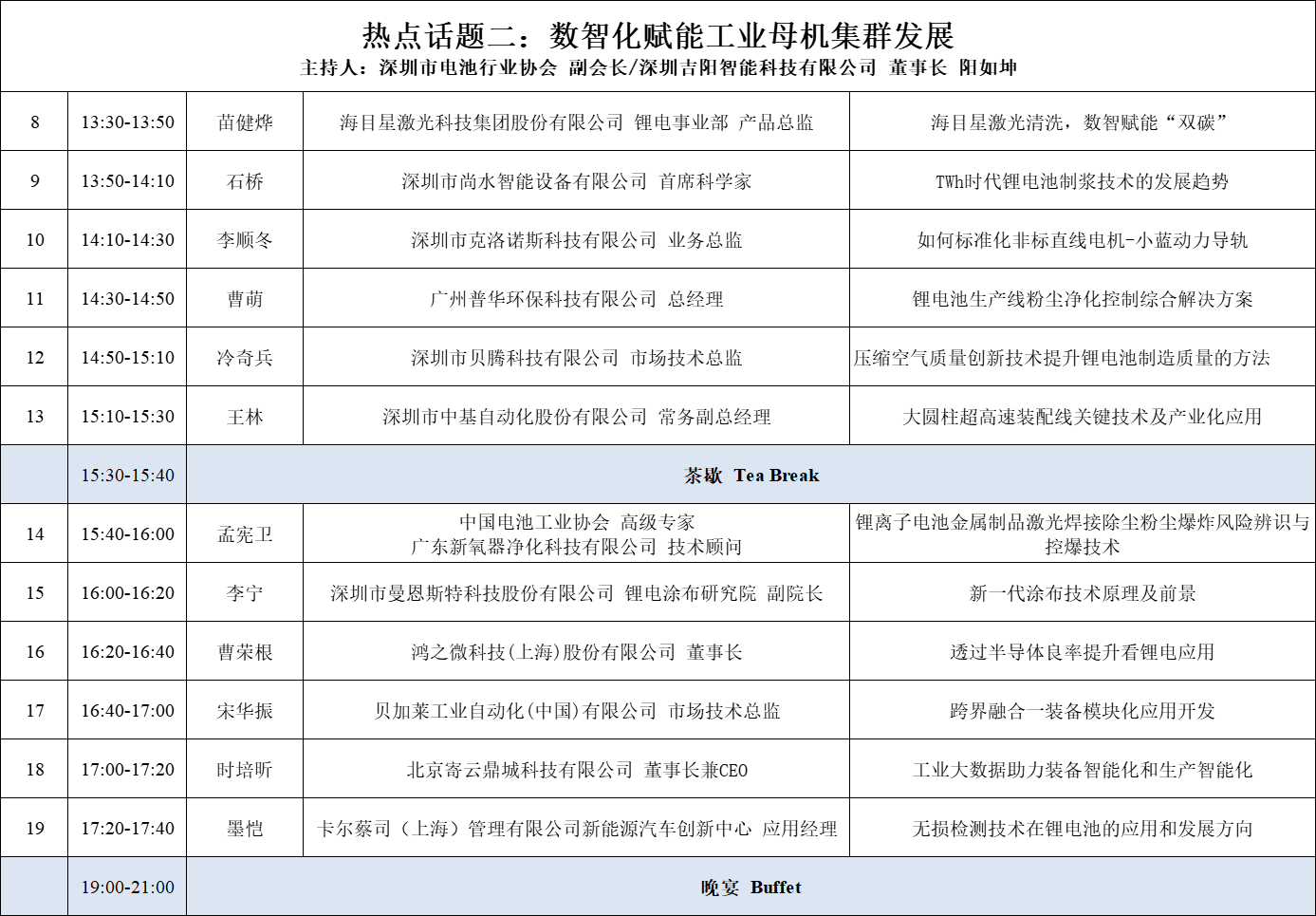Click 卡尔蔡司（上海）管理有限公司 应用经理 cell
The image size is (1316, 916).
point(576,828)
